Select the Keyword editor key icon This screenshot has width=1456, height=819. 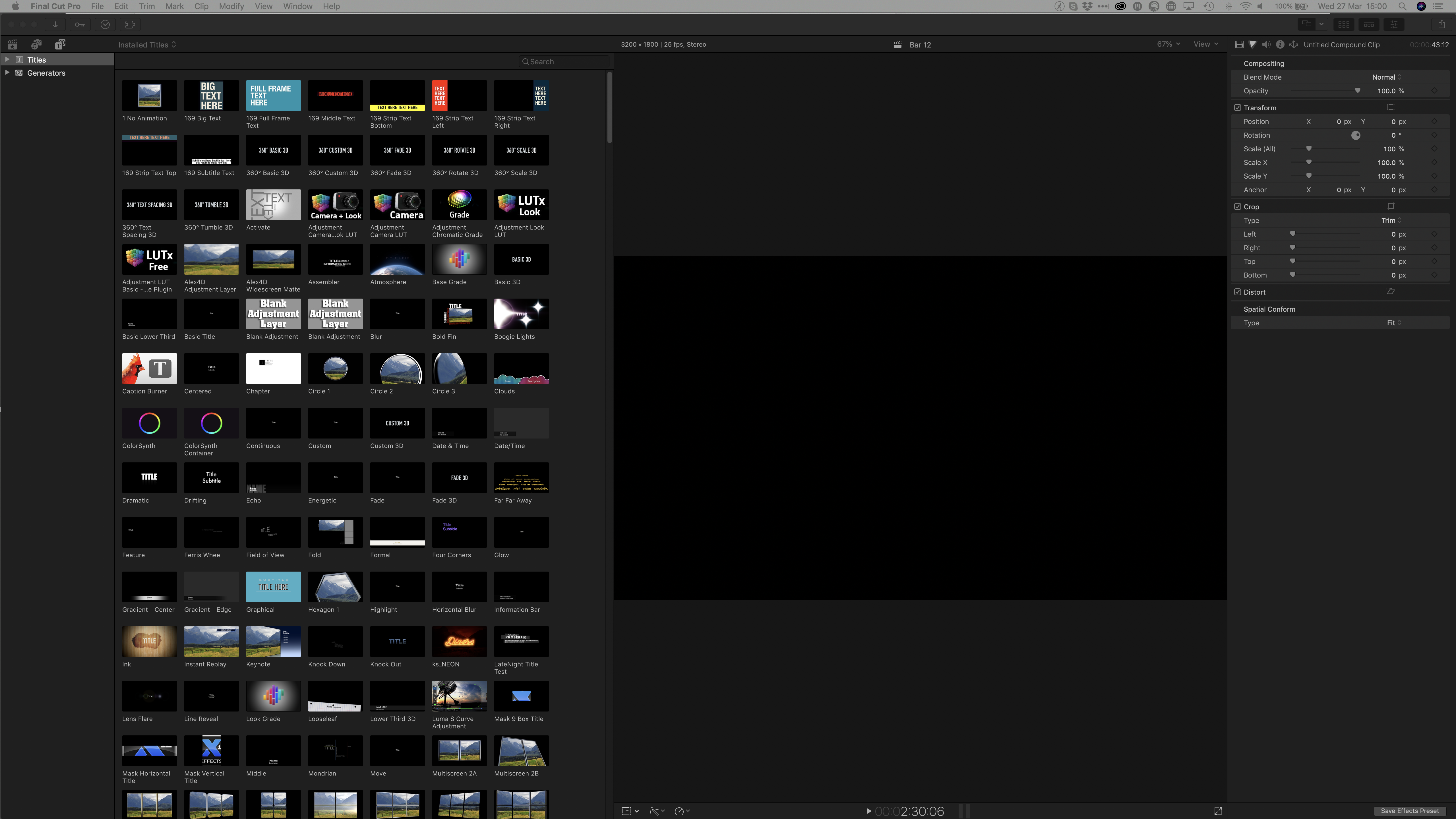[x=79, y=24]
